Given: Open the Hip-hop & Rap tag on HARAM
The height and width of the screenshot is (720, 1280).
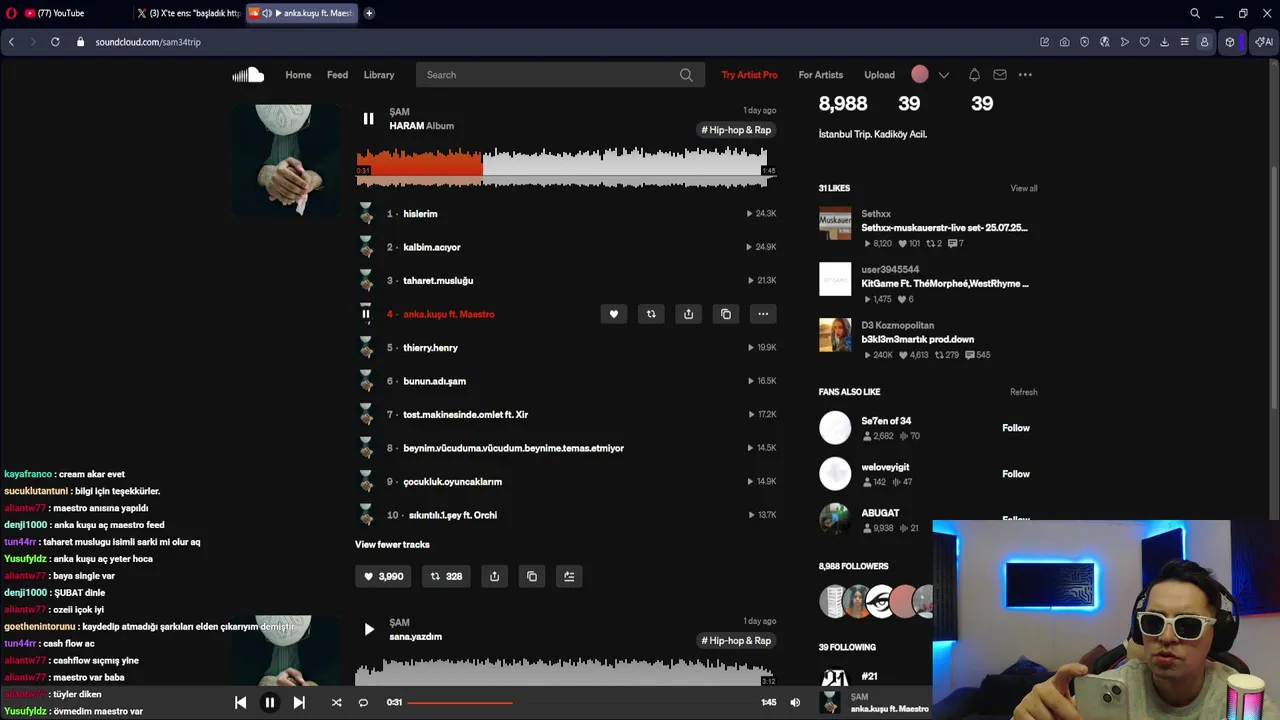Looking at the screenshot, I should (736, 130).
